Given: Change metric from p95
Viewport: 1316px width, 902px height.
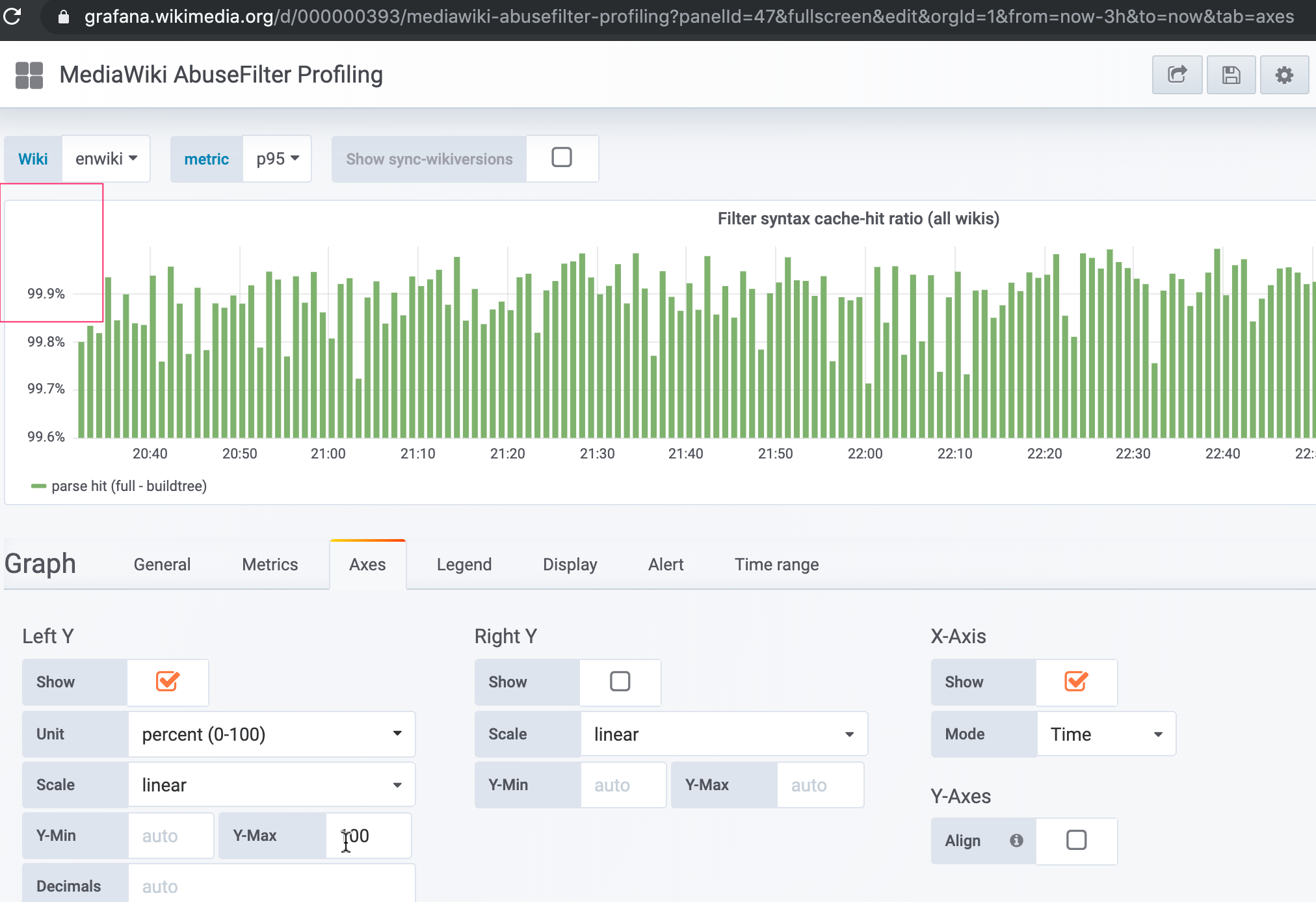Looking at the screenshot, I should pos(276,158).
